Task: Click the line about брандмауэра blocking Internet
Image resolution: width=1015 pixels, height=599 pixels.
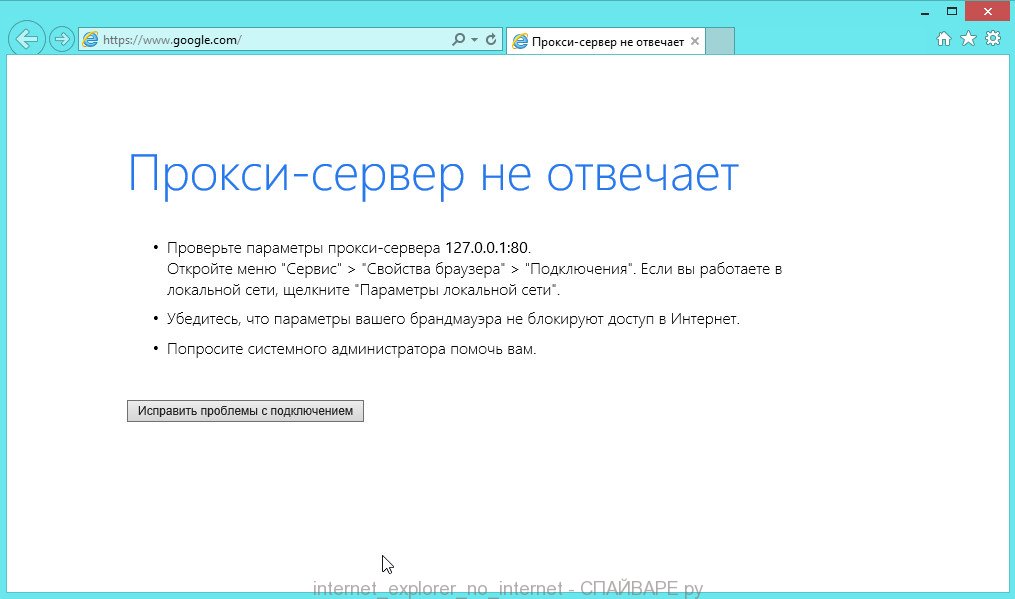Action: 453,319
